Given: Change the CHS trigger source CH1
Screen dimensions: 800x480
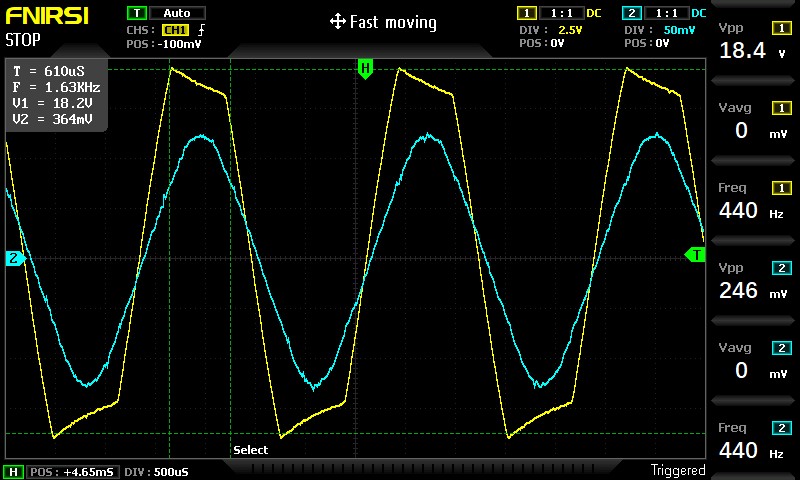Looking at the screenshot, I should 175,30.
